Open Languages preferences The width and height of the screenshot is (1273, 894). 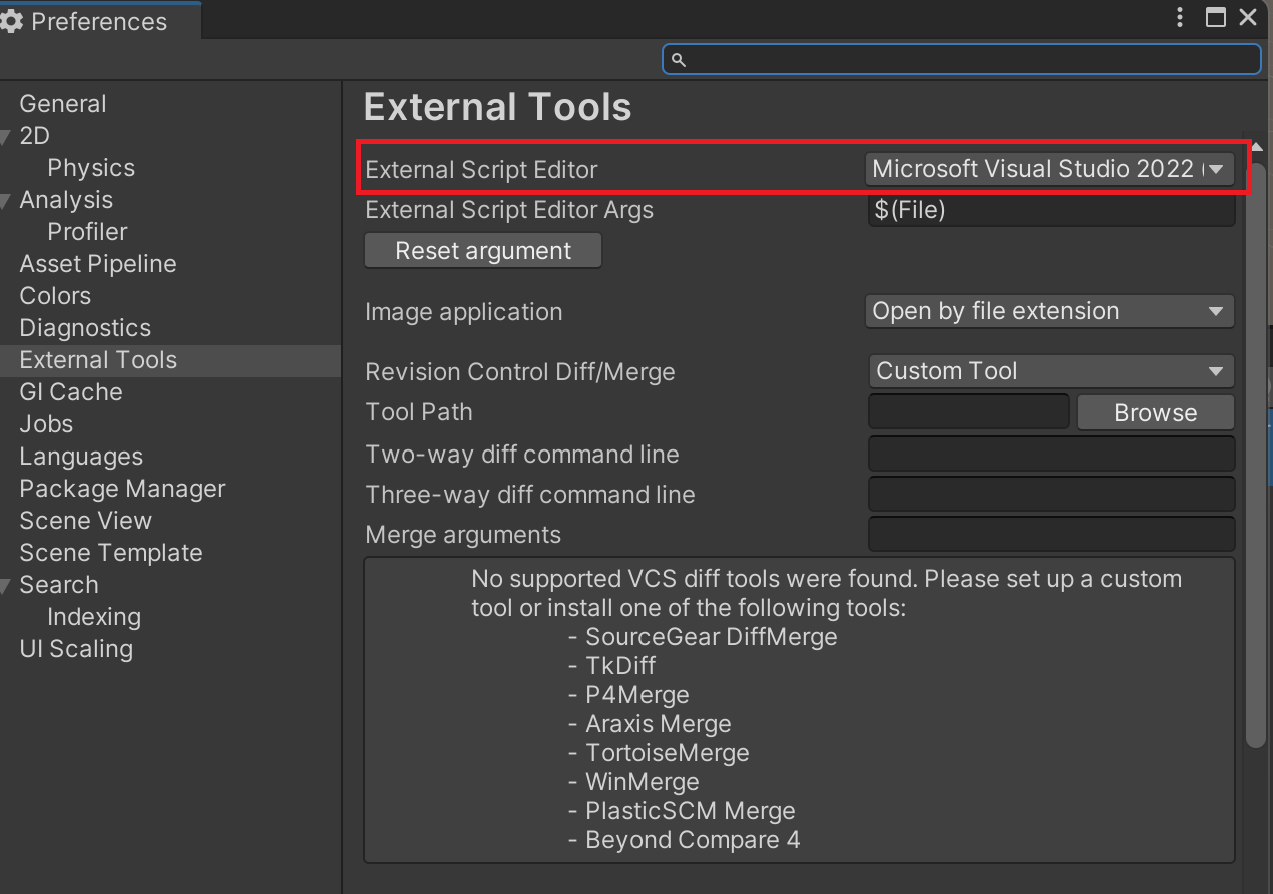coord(81,457)
